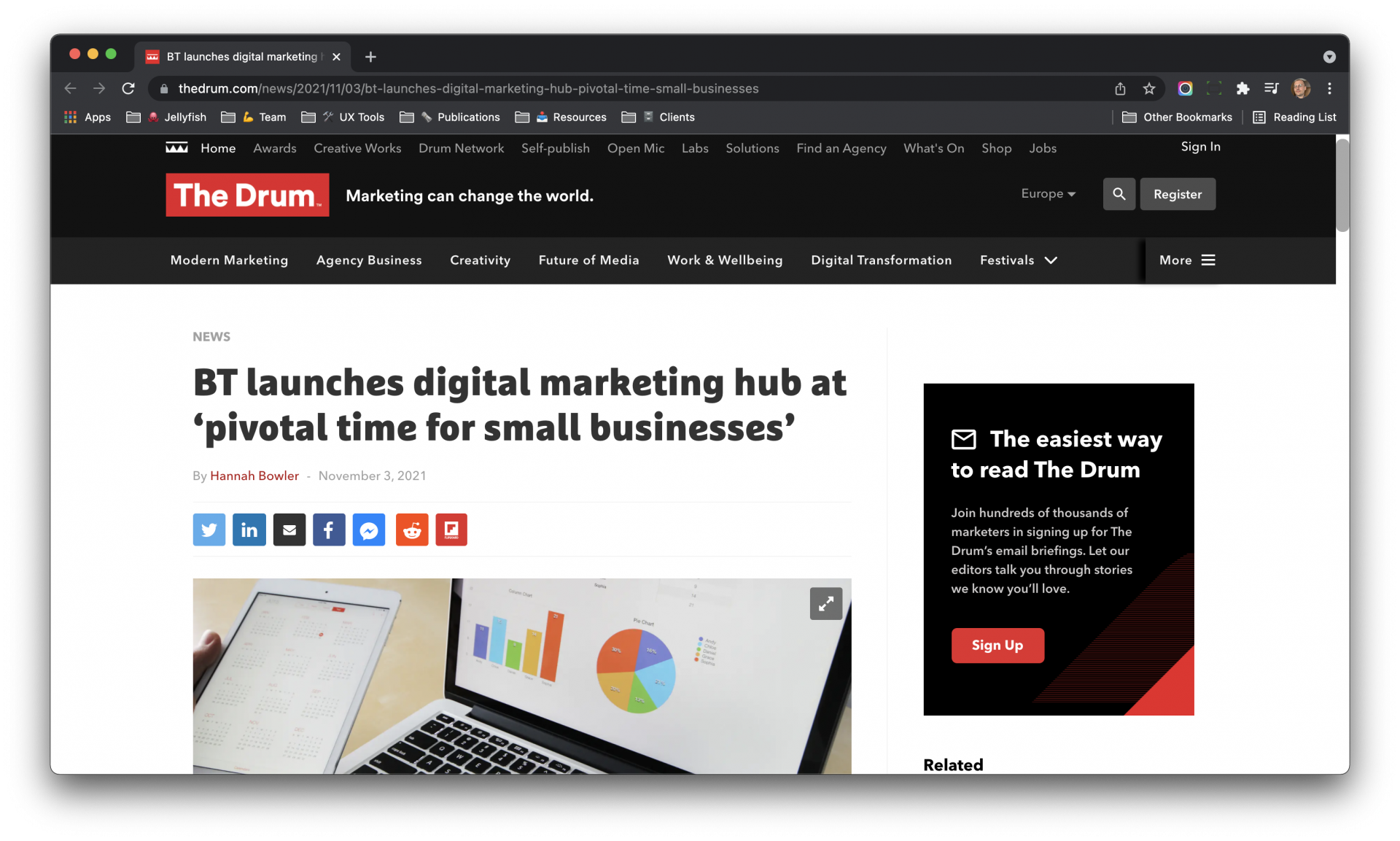Open Chrome profile avatar
The height and width of the screenshot is (841, 1400).
point(1301,88)
